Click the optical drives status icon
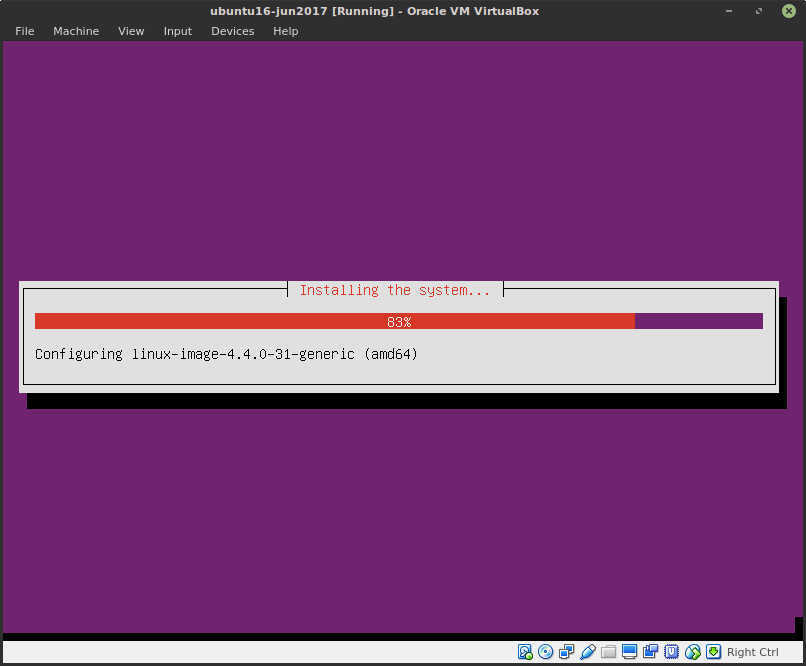806x666 pixels. tap(546, 651)
